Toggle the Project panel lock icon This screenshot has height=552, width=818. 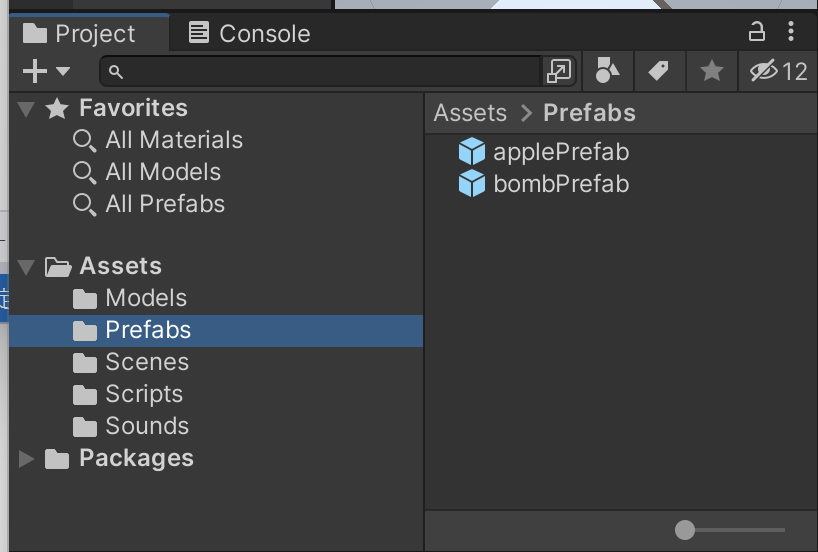tap(756, 32)
